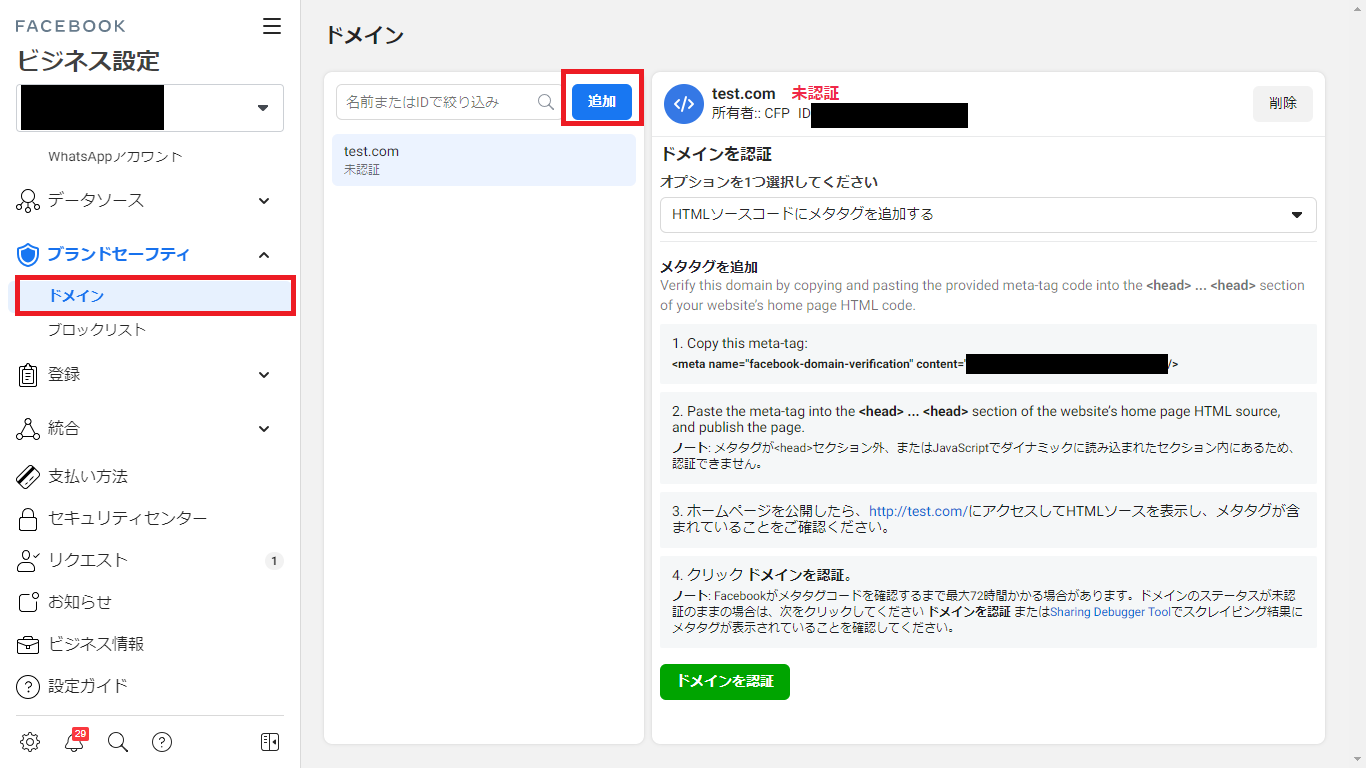This screenshot has width=1366, height=768.
Task: Open the HTMLソースコードにメタタグを追加する dropdown
Action: (988, 214)
